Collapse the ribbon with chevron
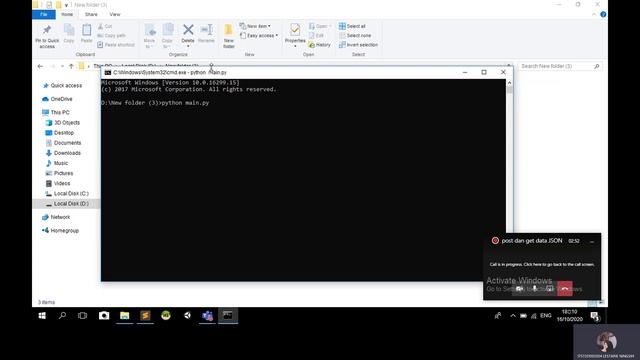The width and height of the screenshot is (640, 360). coord(594,14)
